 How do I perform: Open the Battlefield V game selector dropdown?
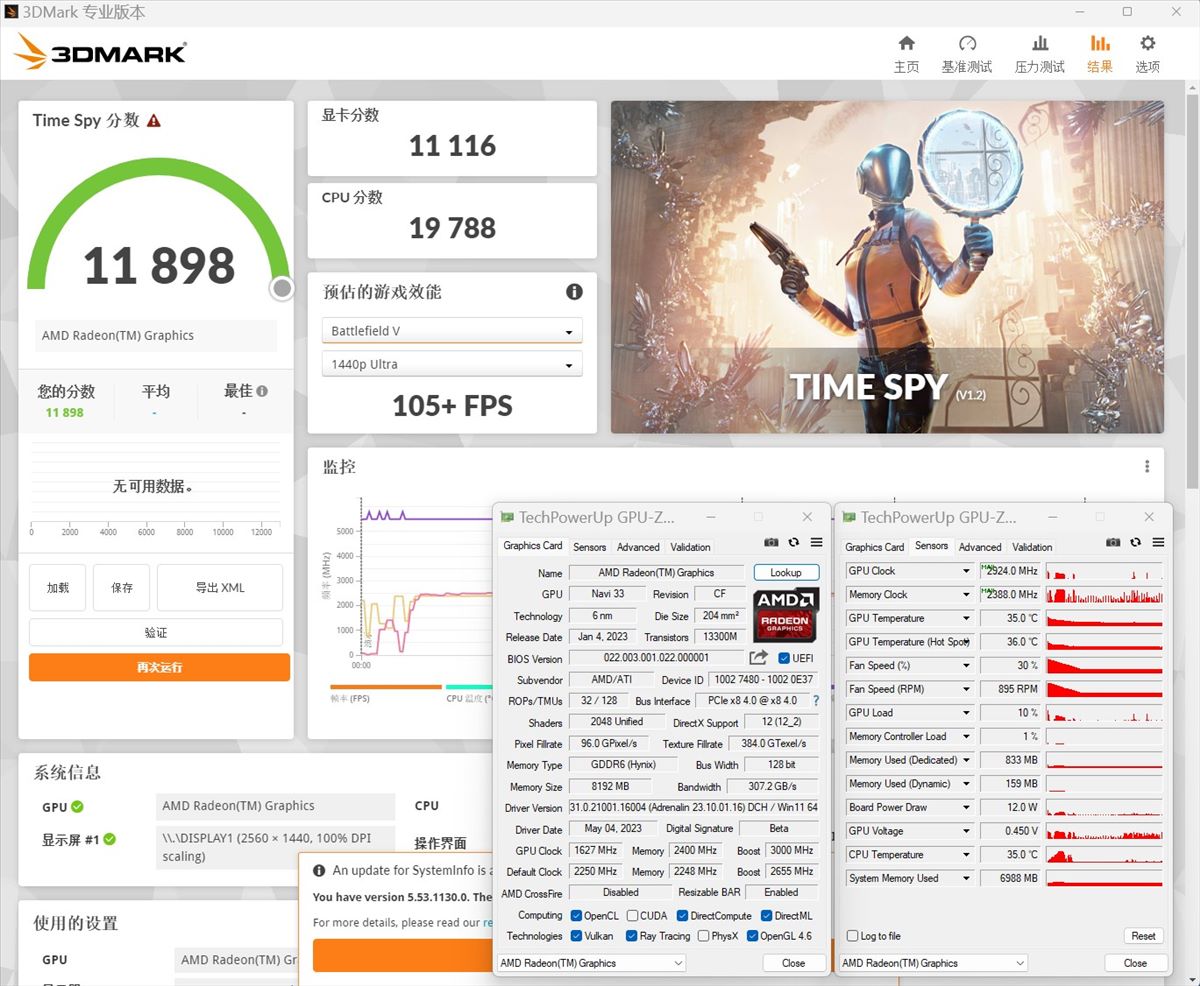451,330
